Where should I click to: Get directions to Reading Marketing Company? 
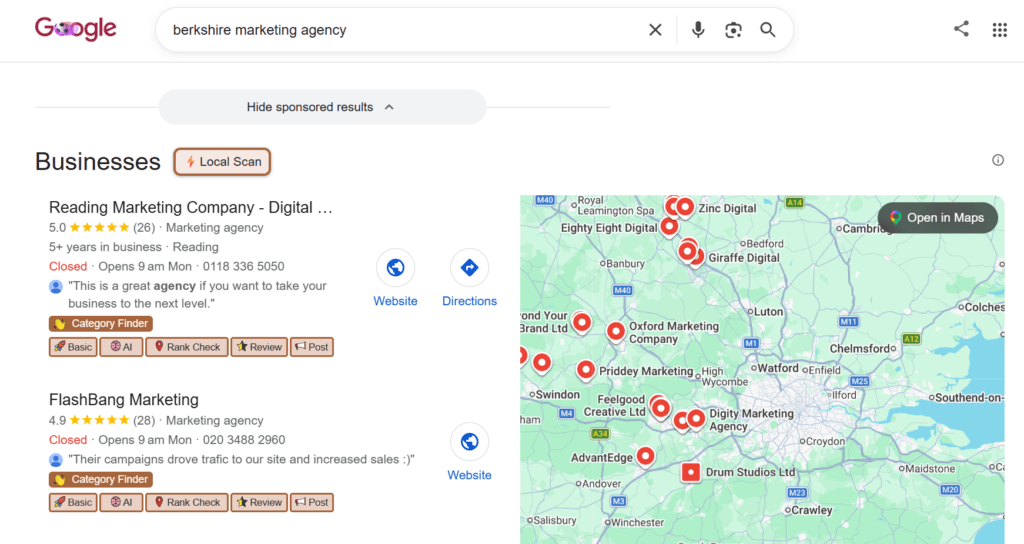[470, 268]
